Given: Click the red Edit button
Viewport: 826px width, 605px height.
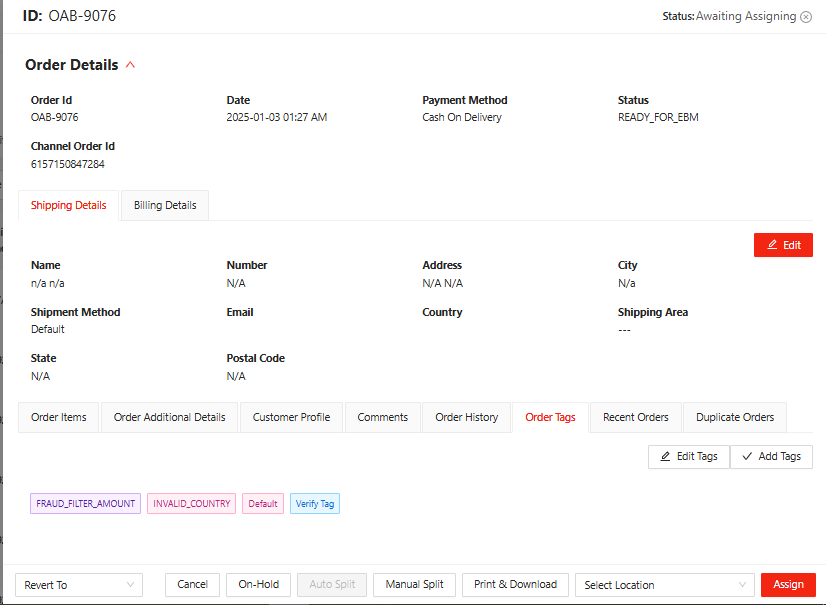Looking at the screenshot, I should coord(783,245).
